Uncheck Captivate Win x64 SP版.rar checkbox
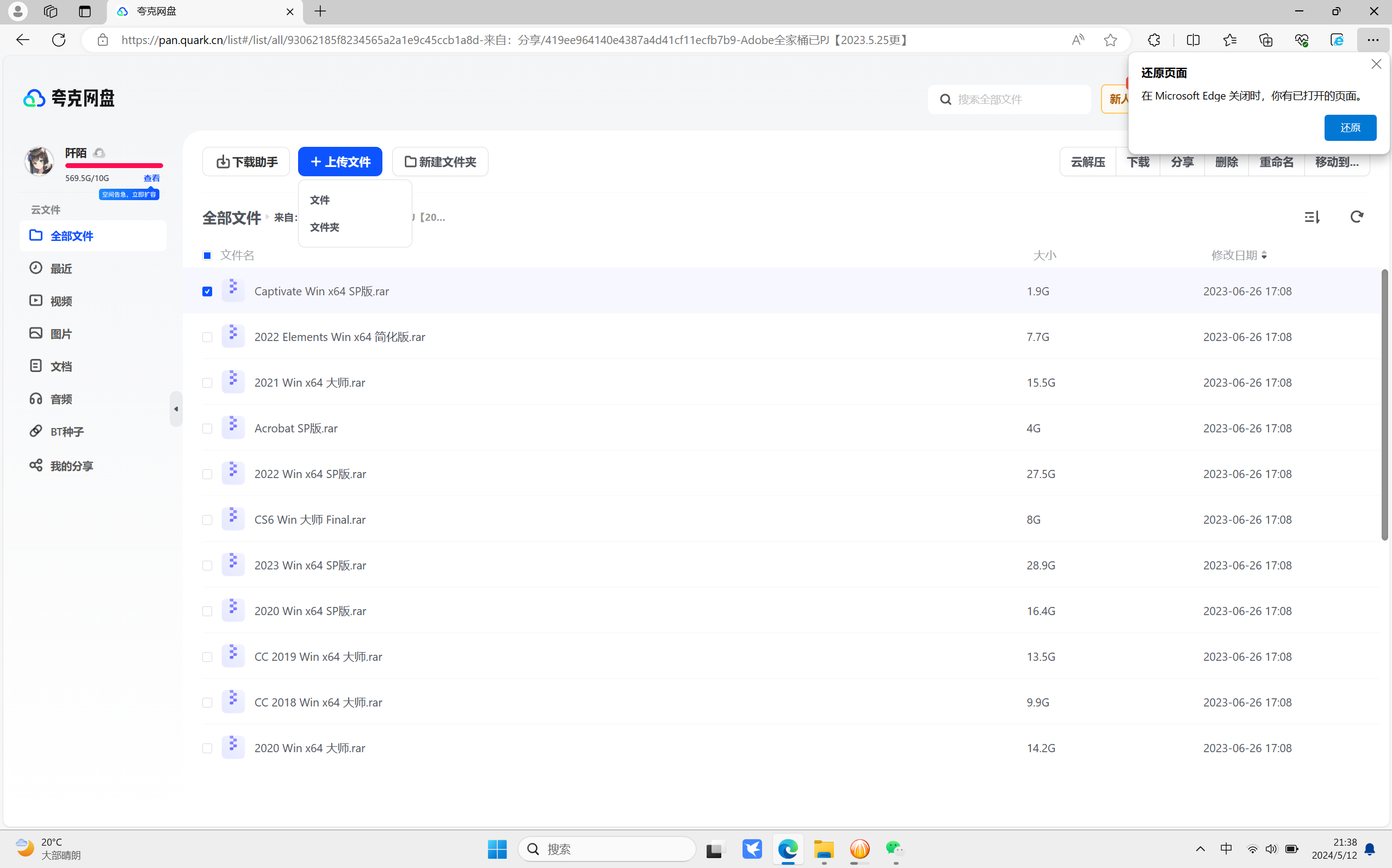 coord(207,292)
